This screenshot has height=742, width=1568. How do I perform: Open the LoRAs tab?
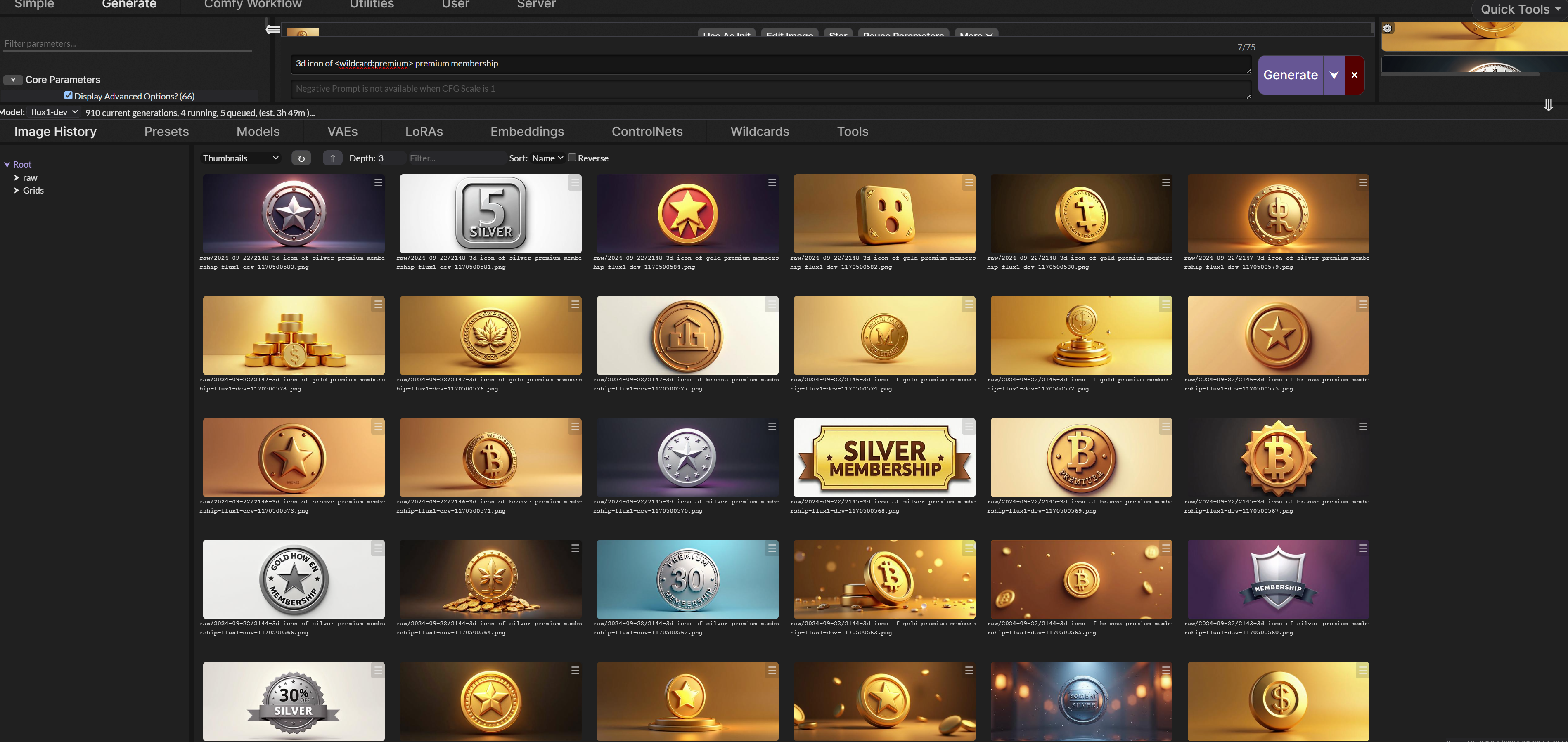pos(424,132)
